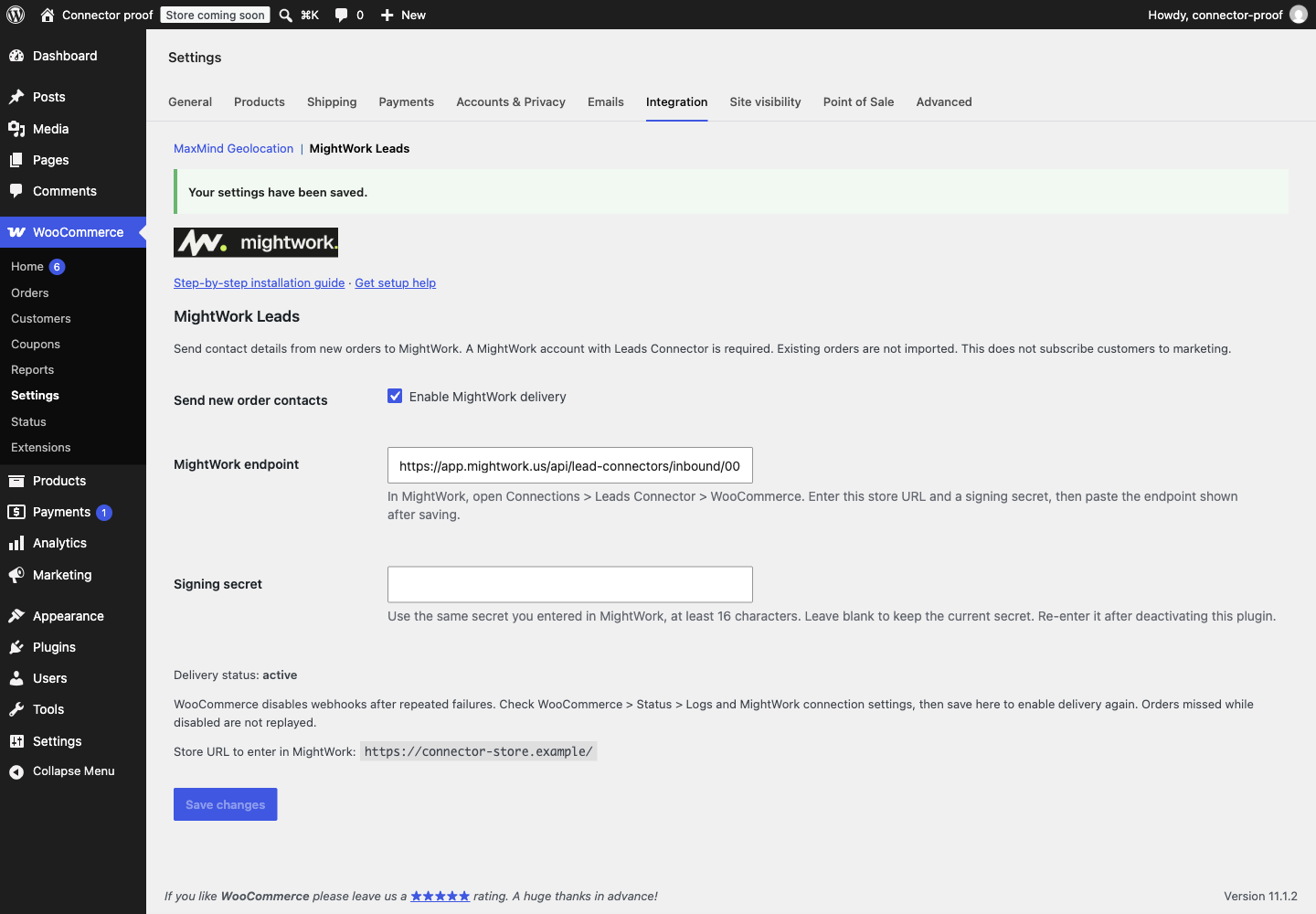
Task: Uncheck Enable MightWork delivery checkbox
Action: click(x=395, y=396)
